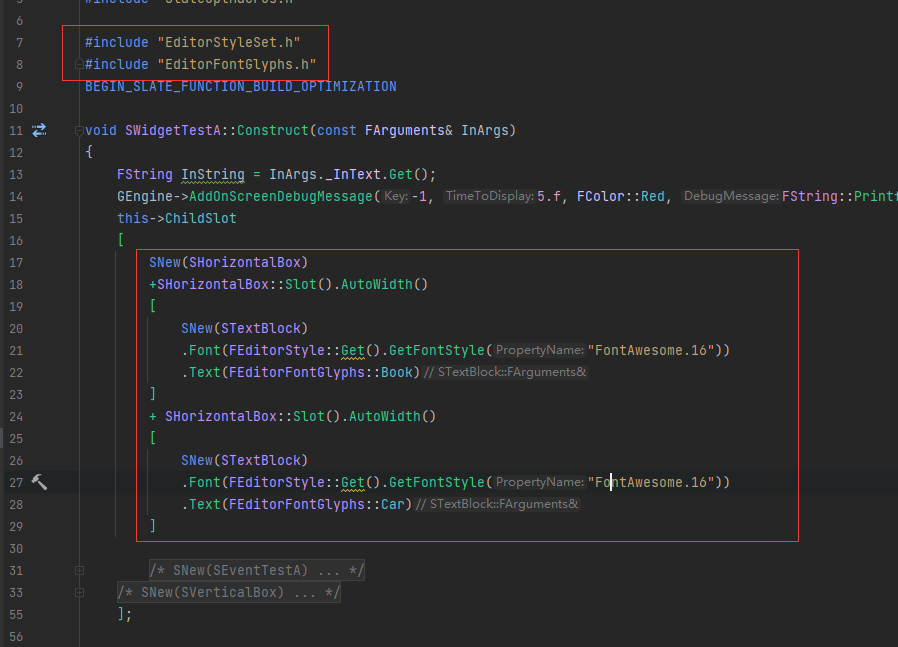Click the folded SNew(SVerticalBox) comment placeholder
This screenshot has height=647, width=898.
tap(229, 592)
